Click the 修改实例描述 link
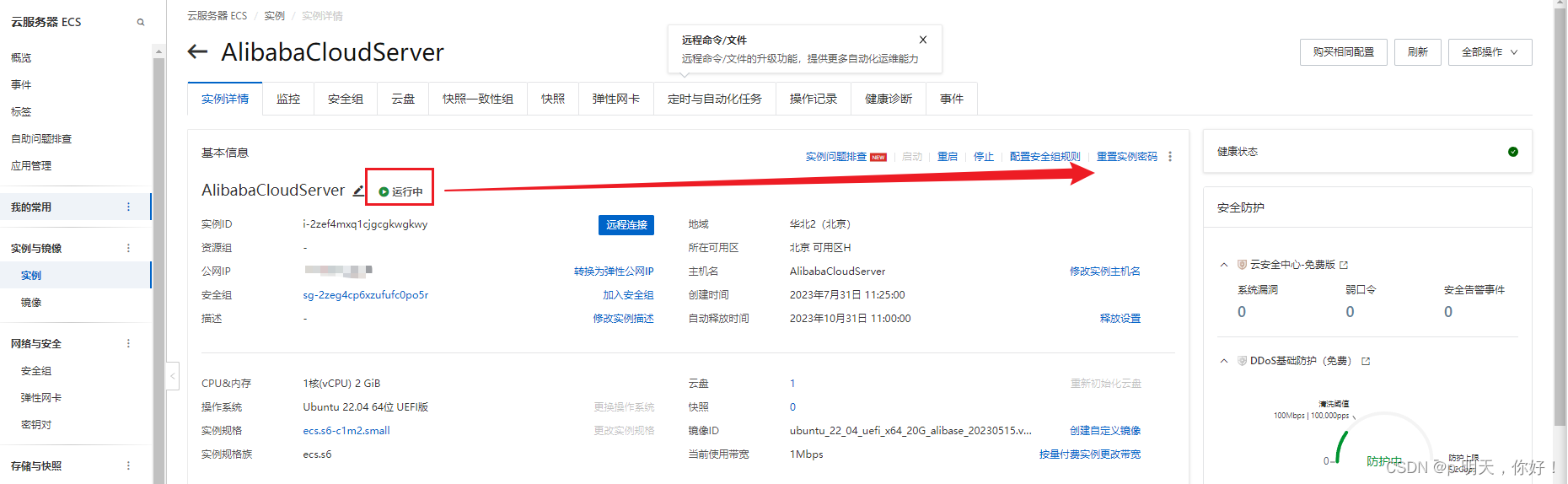Image resolution: width=1568 pixels, height=484 pixels. click(623, 319)
